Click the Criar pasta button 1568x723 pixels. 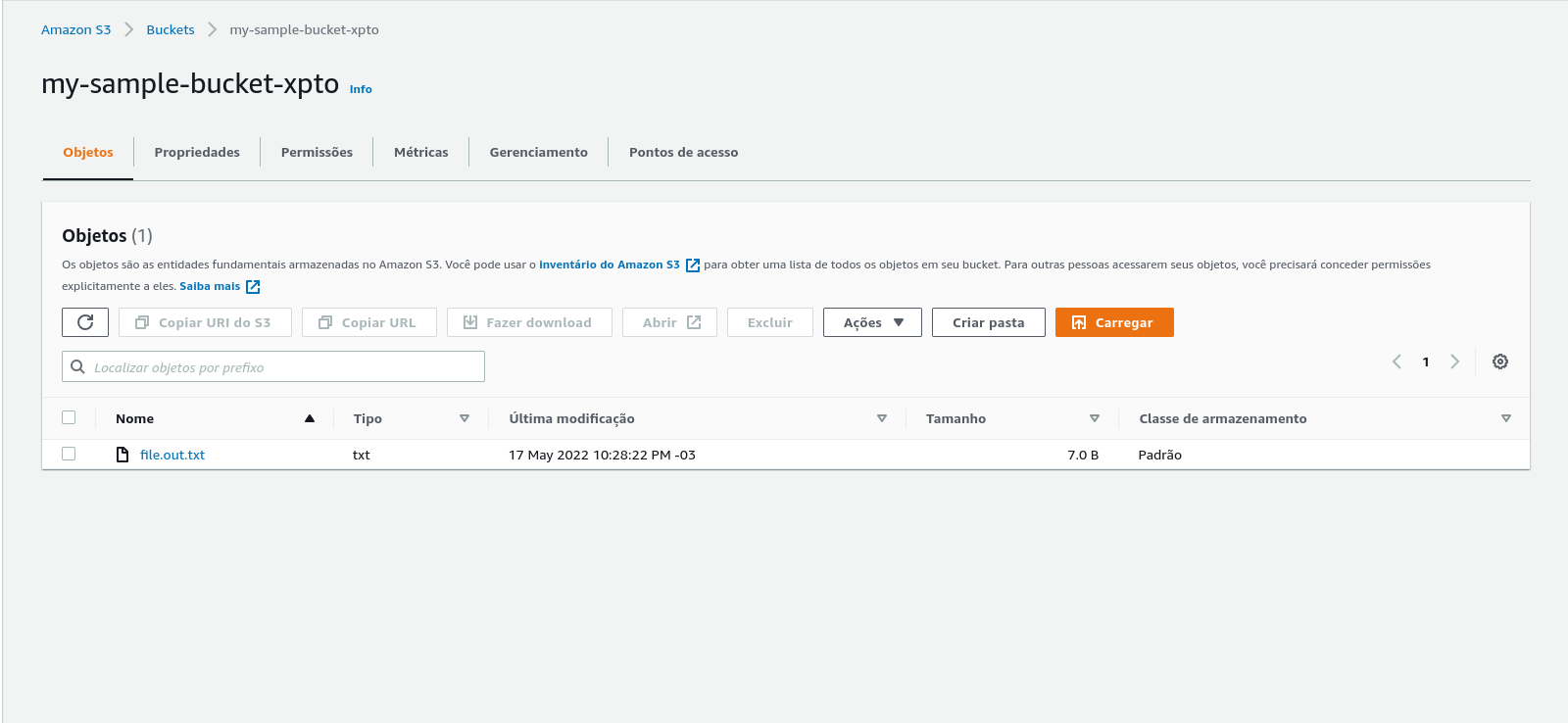(989, 322)
